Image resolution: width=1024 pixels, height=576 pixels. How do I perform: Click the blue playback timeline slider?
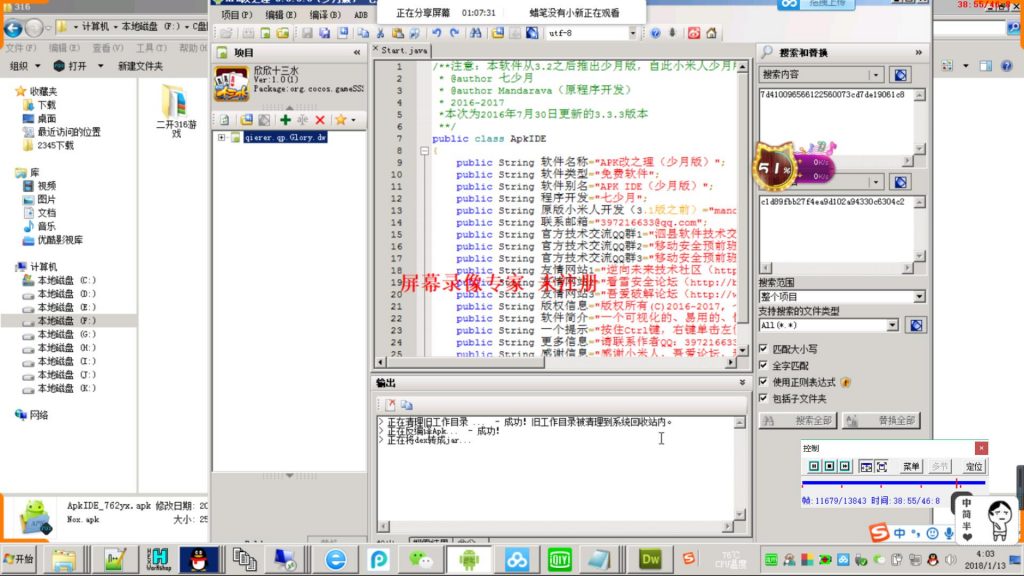pos(893,483)
